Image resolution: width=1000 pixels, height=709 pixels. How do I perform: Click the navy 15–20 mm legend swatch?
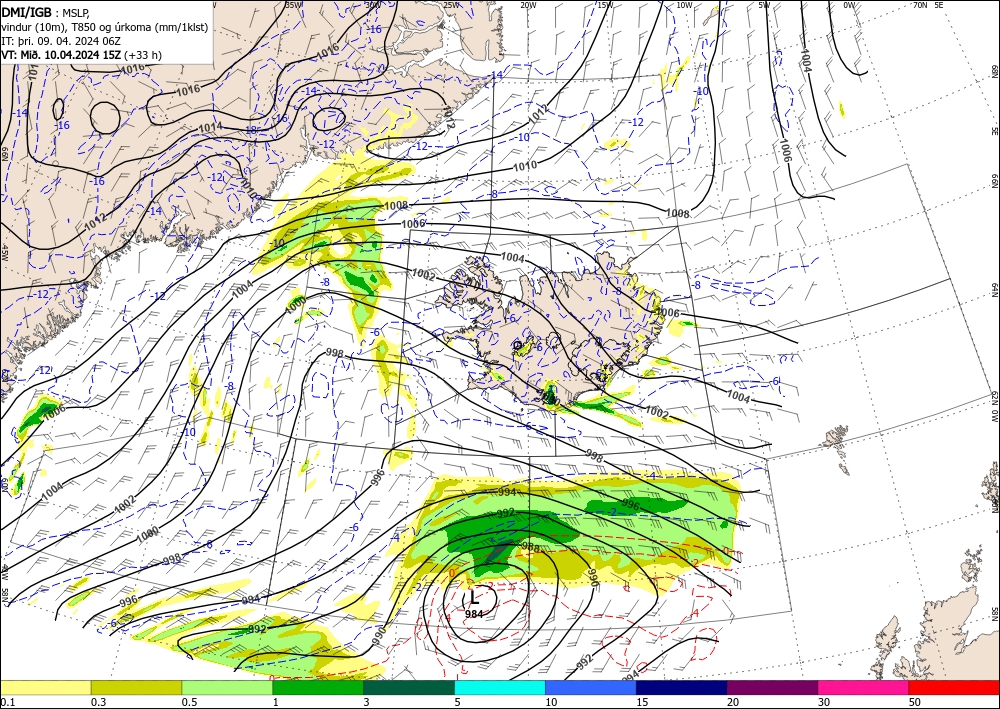click(682, 687)
